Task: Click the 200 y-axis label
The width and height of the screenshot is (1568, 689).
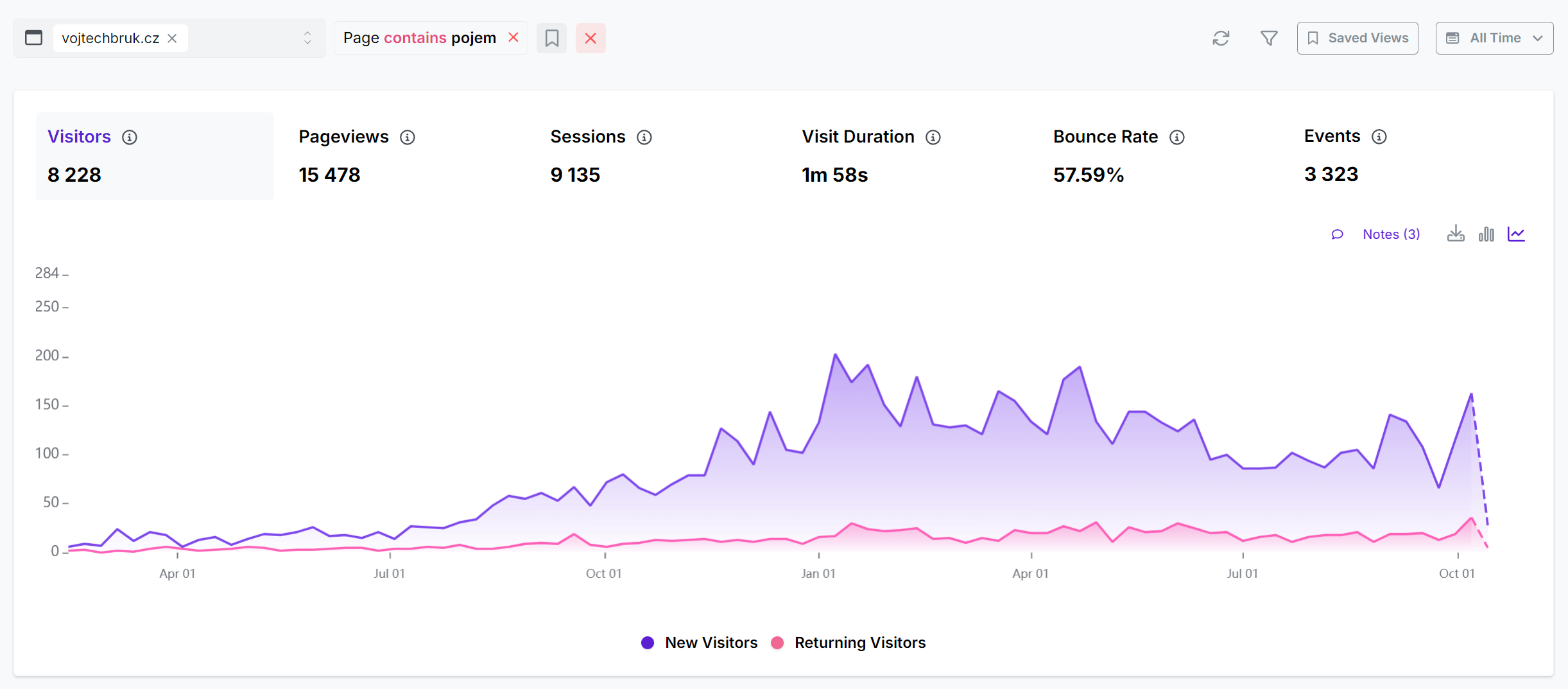Action: (47, 355)
